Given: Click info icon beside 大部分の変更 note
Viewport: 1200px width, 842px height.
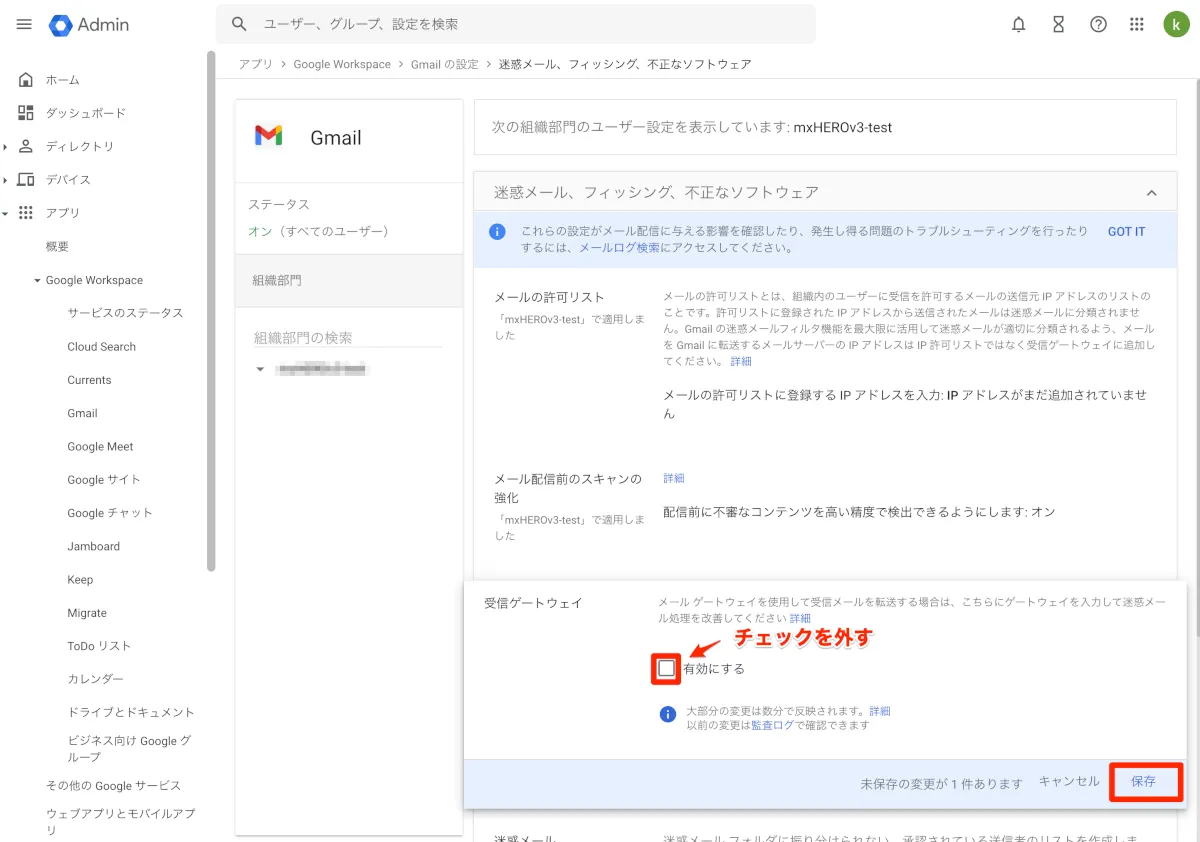Looking at the screenshot, I should 668,714.
